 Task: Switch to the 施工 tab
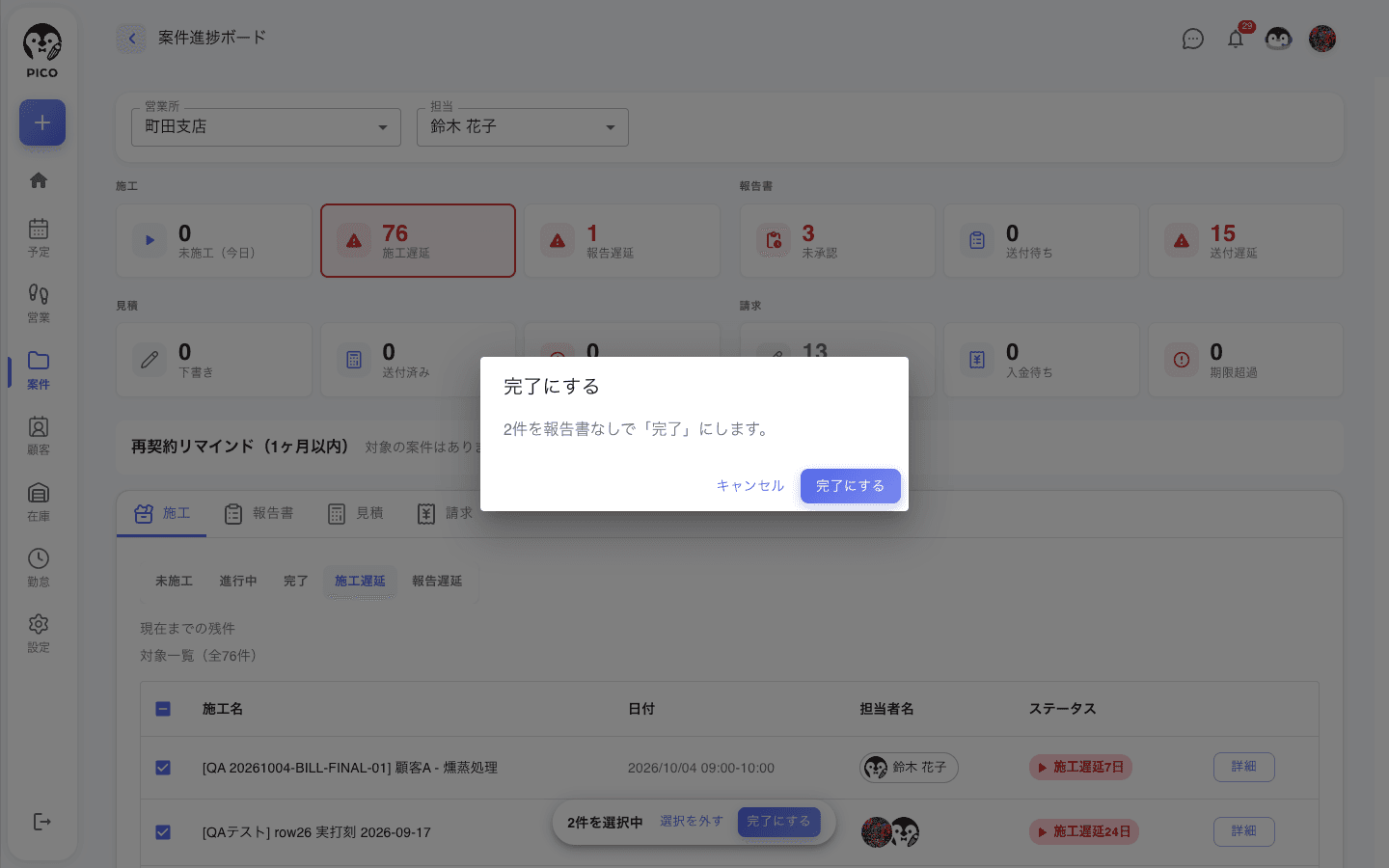tap(162, 514)
